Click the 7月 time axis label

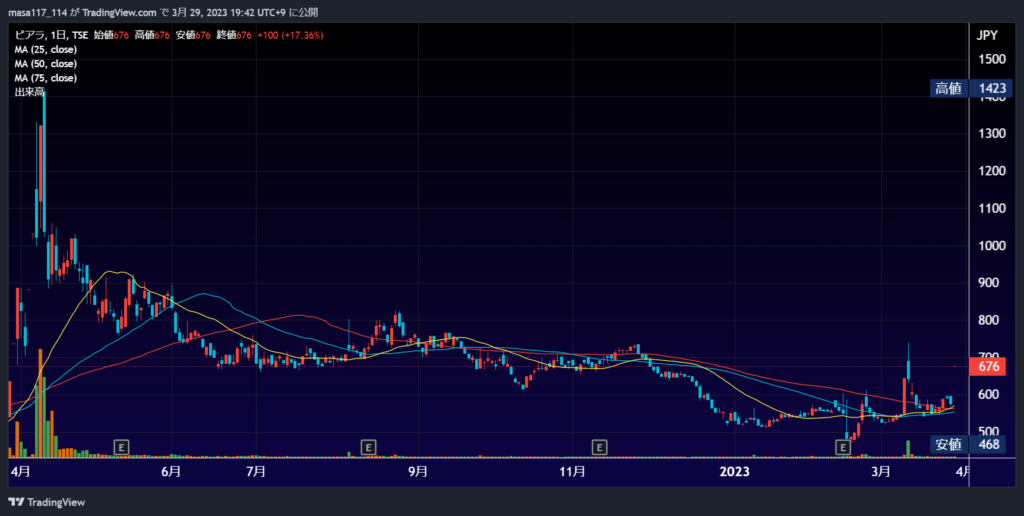click(255, 472)
